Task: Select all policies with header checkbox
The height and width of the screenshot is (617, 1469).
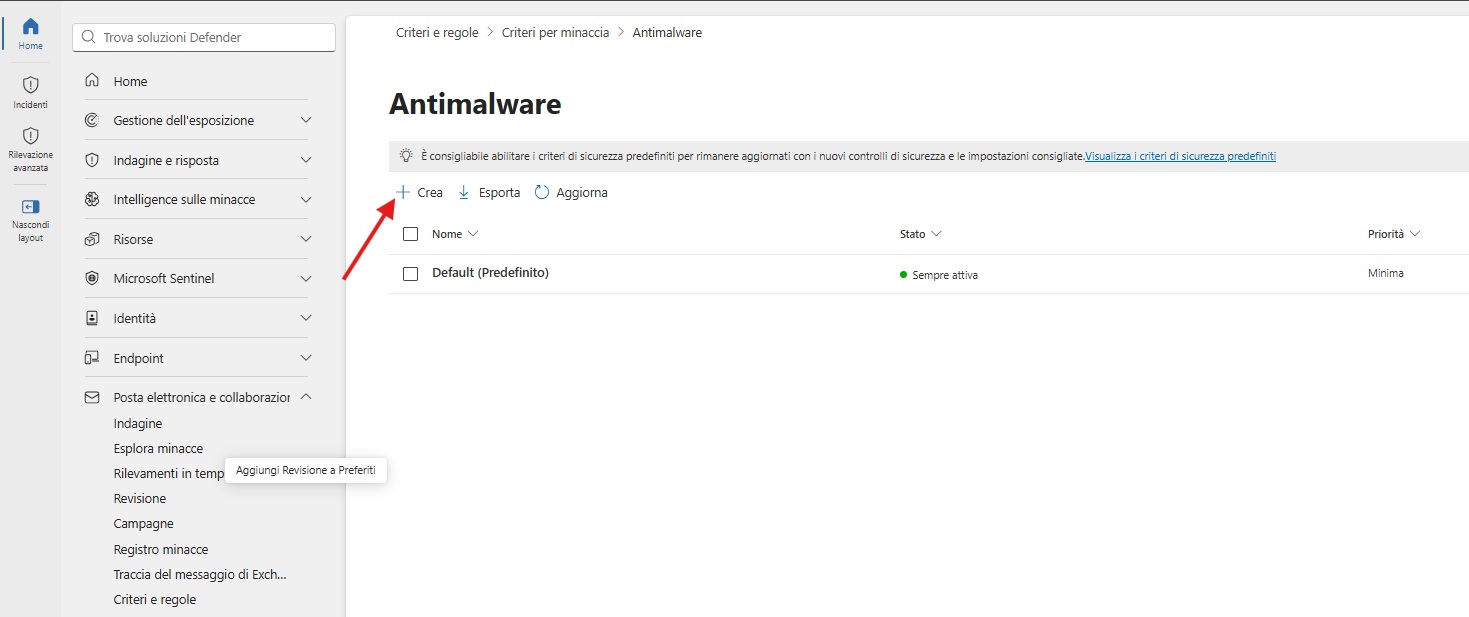Action: pos(410,234)
